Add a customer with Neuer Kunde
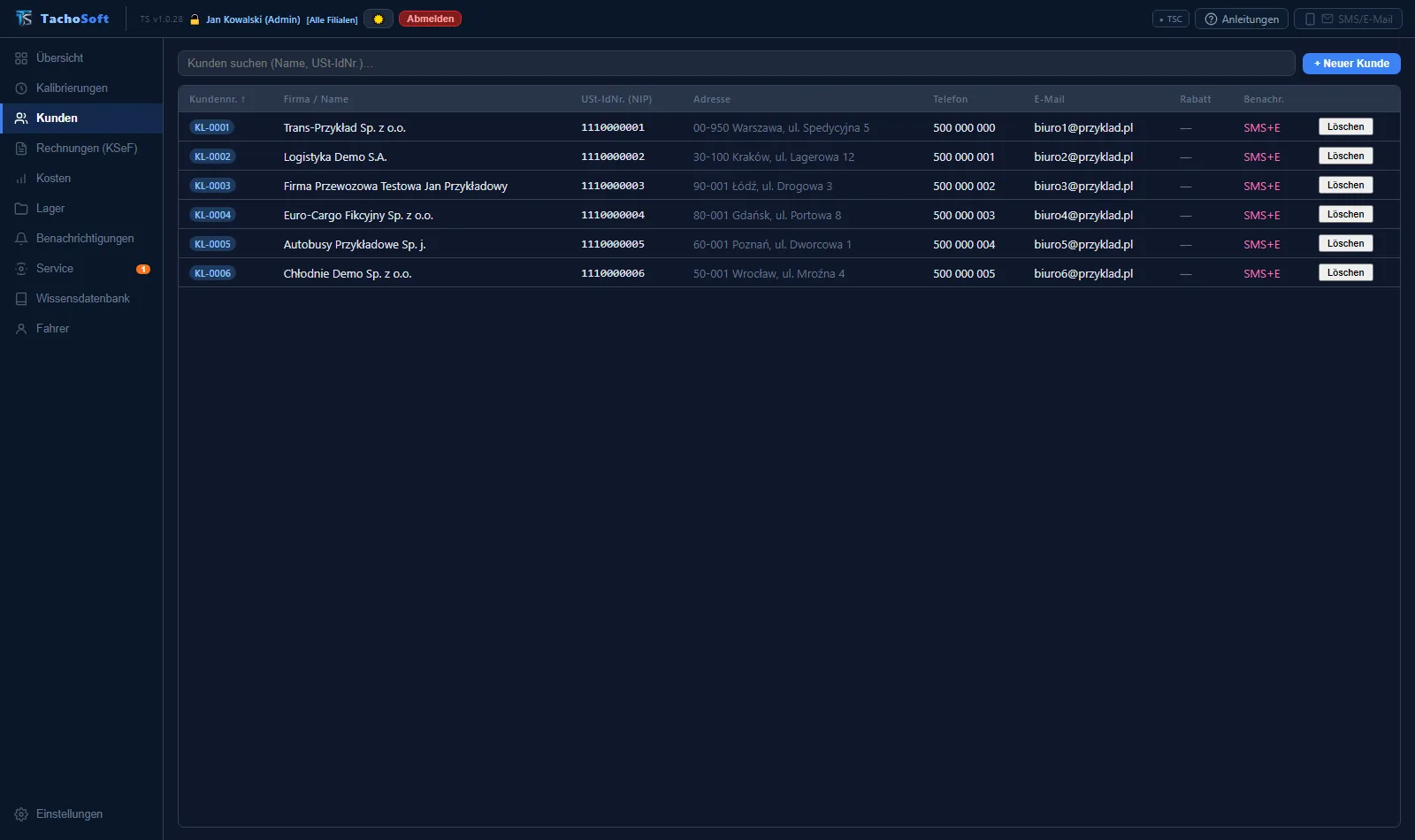 pyautogui.click(x=1351, y=64)
